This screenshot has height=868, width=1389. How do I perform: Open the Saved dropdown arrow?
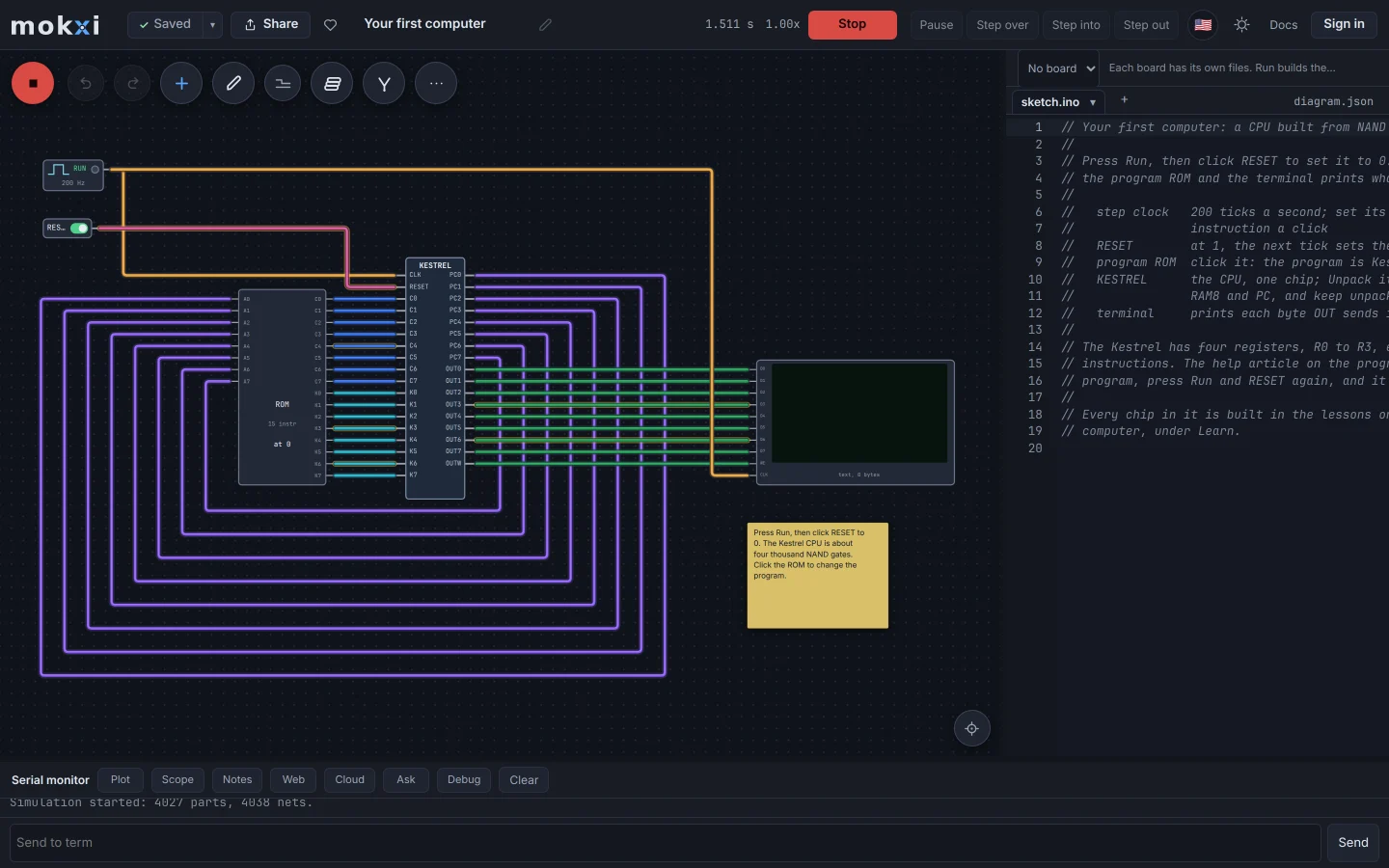212,25
